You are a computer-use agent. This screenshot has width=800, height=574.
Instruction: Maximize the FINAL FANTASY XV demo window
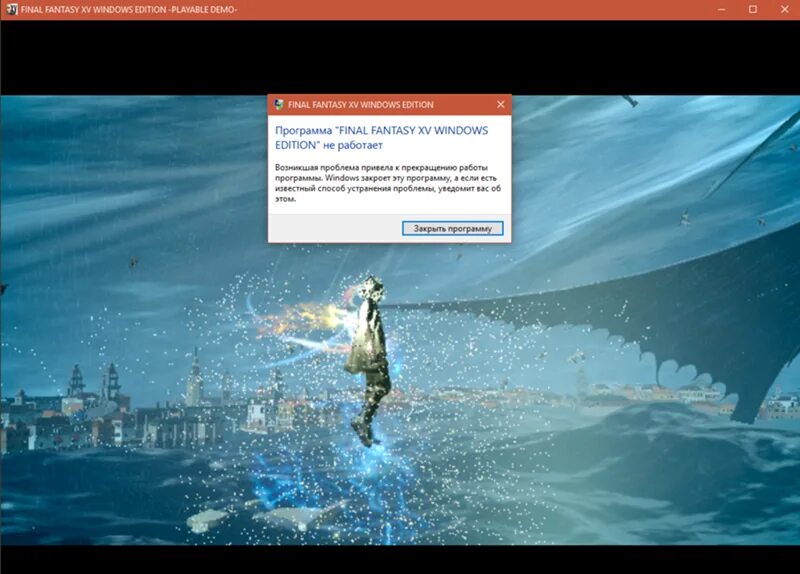753,9
